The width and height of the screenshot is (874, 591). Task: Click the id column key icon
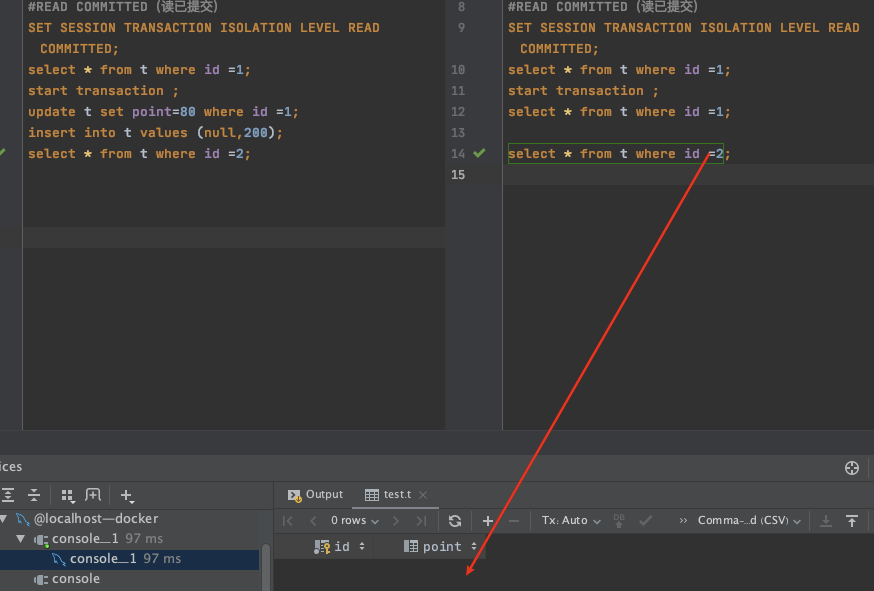(x=322, y=547)
